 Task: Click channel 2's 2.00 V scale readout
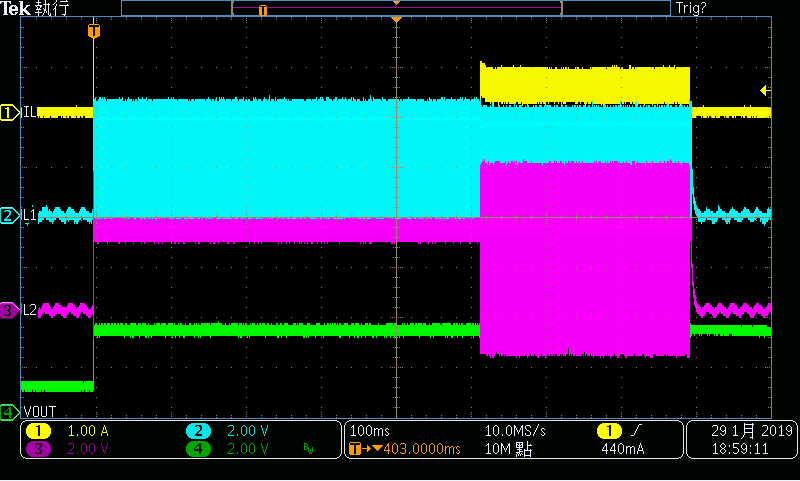point(248,432)
